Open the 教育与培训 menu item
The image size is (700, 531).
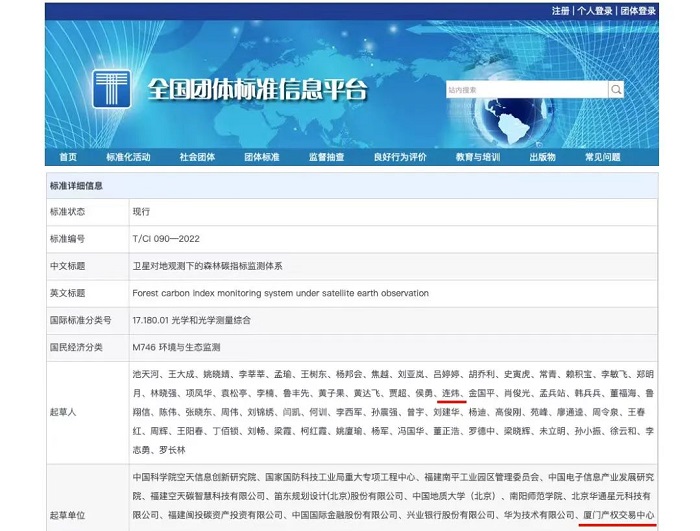coord(478,157)
